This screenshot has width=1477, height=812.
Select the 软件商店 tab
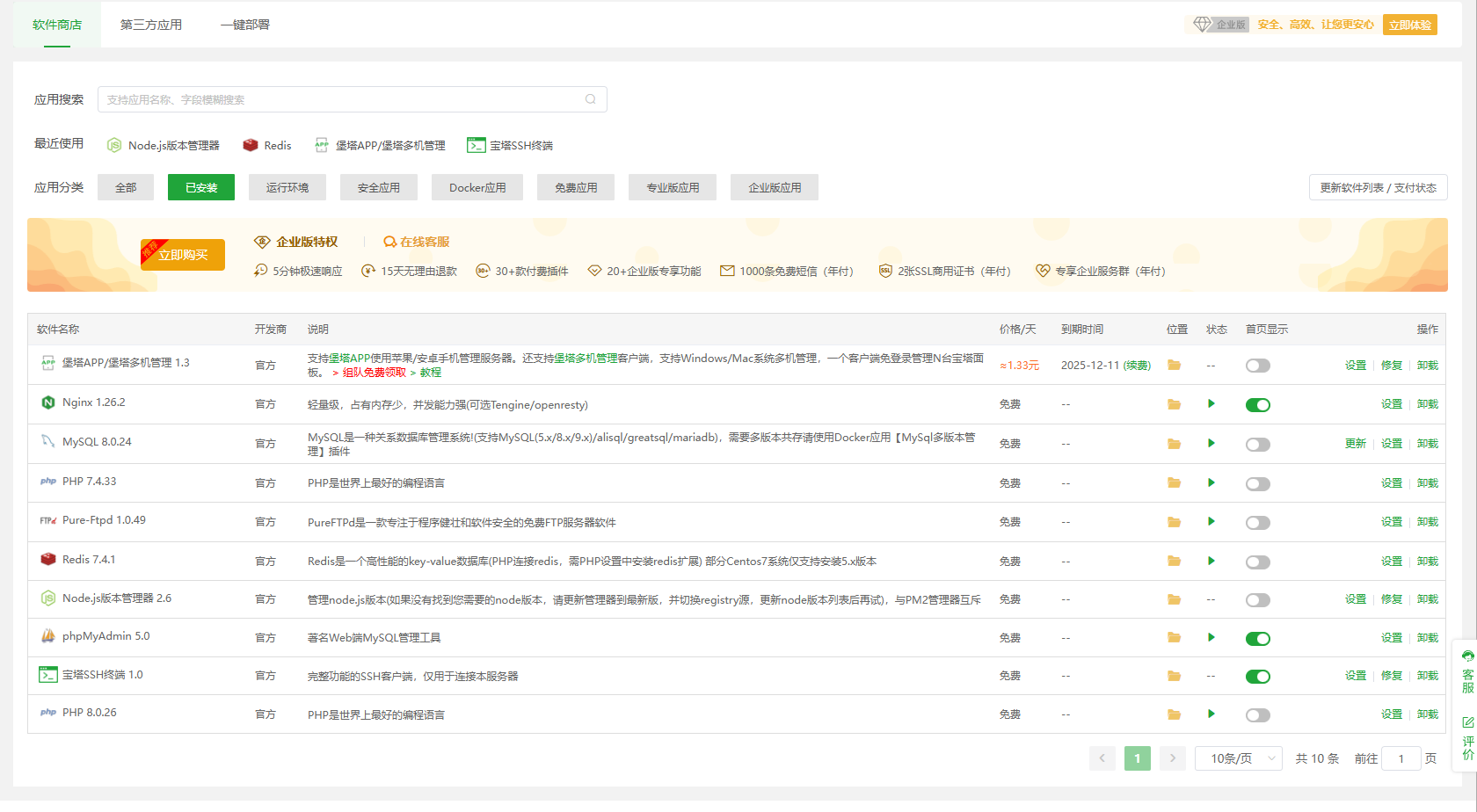click(x=57, y=25)
